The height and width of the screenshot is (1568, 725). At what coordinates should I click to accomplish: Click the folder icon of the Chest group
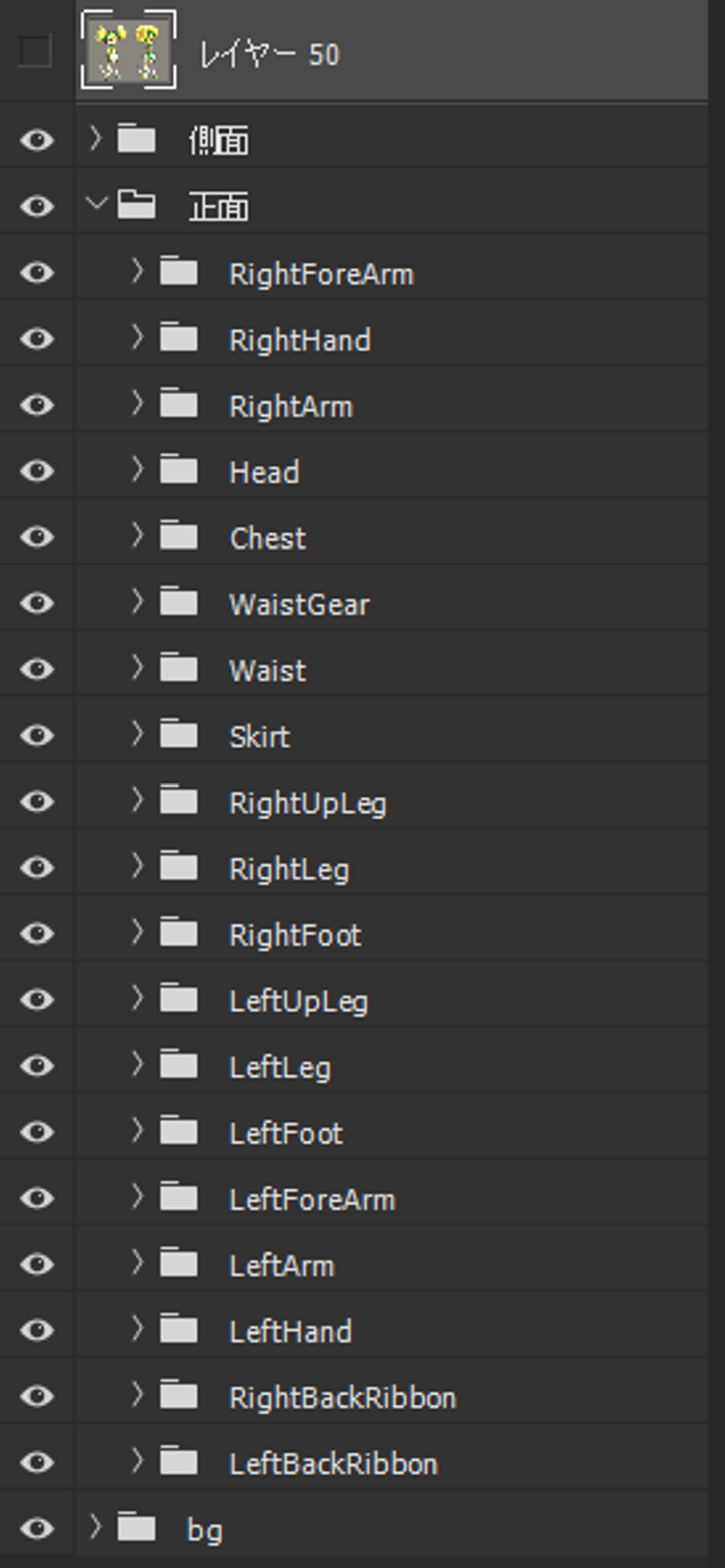(179, 537)
